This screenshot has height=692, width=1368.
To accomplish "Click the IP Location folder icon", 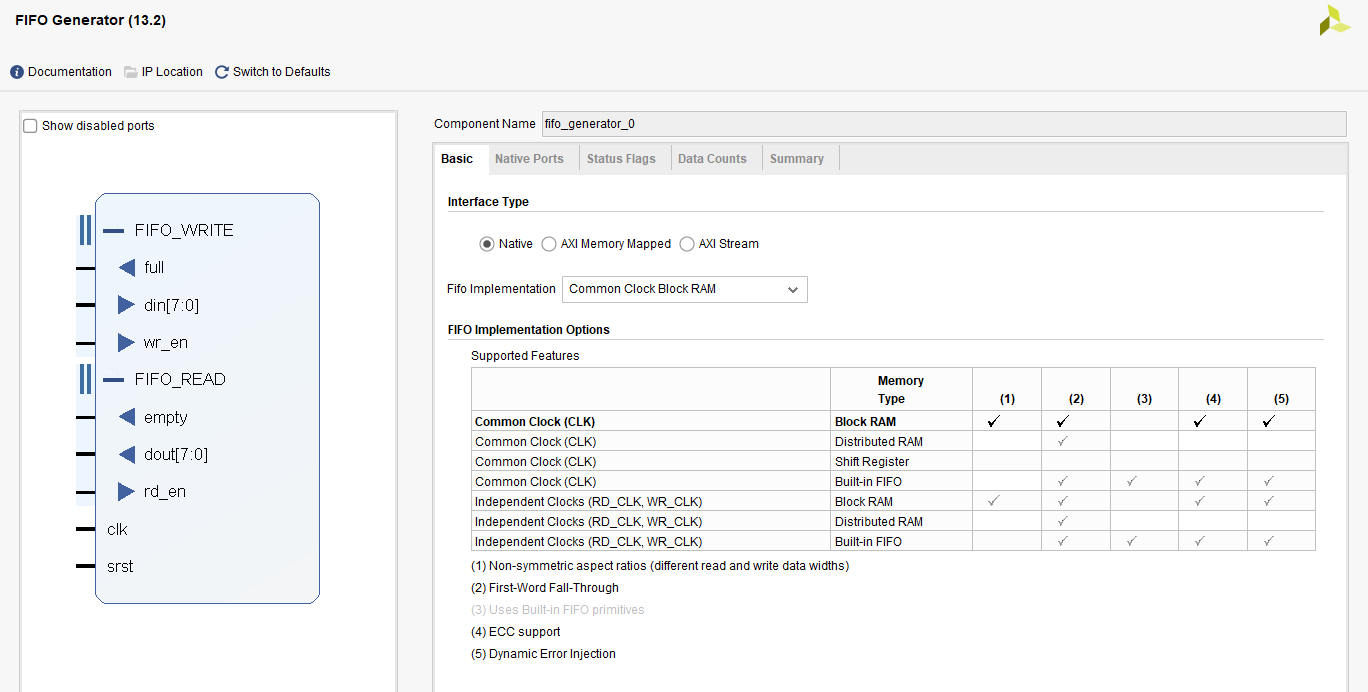I will point(131,72).
